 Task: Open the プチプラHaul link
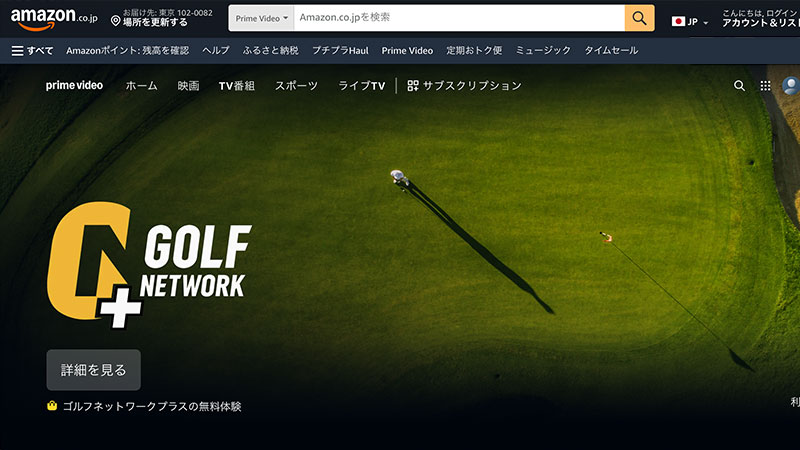pos(340,51)
